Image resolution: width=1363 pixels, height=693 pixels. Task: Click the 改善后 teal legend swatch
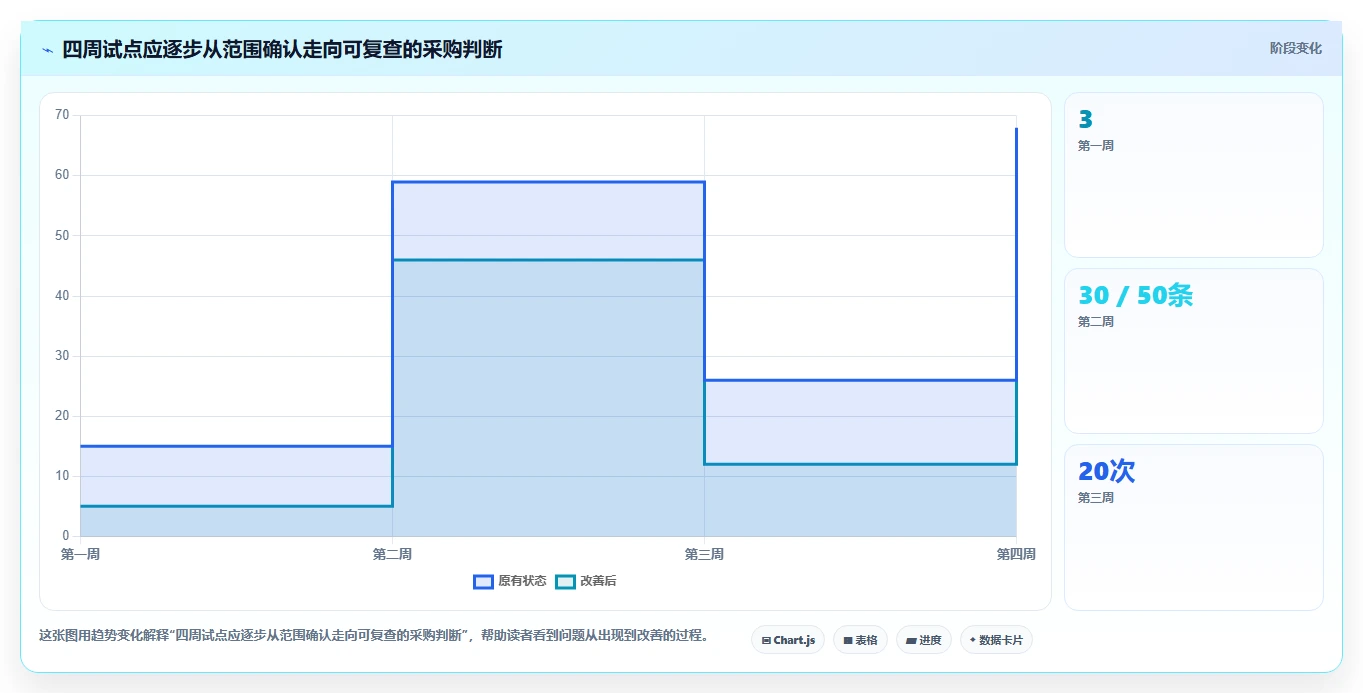(566, 581)
